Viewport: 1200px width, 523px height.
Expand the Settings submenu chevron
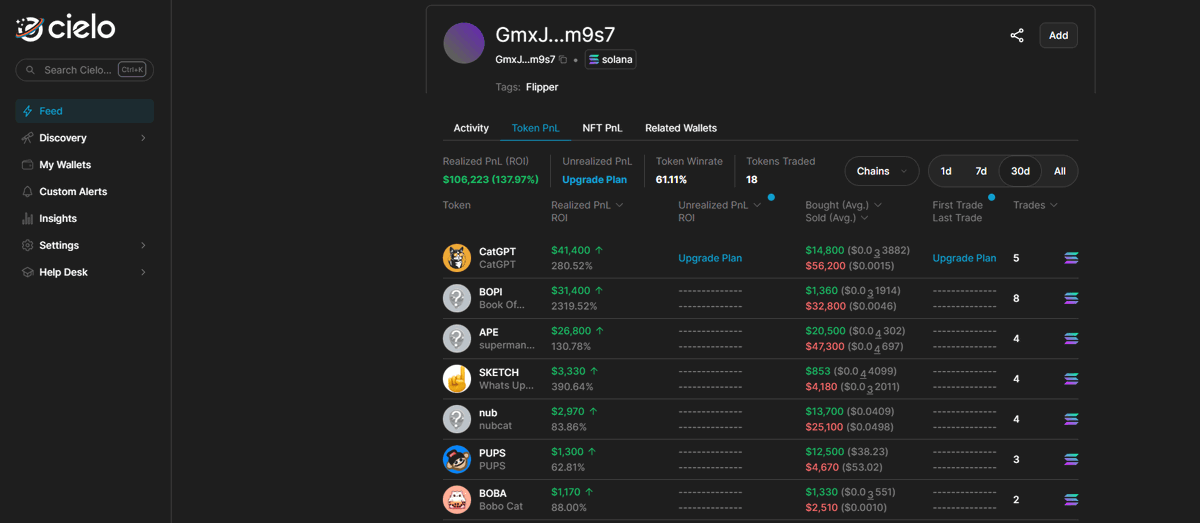pyautogui.click(x=143, y=245)
